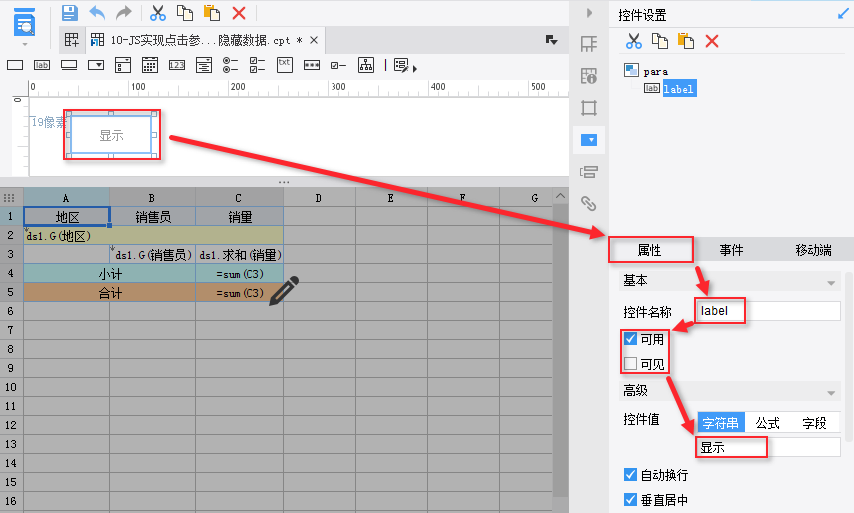Image resolution: width=854 pixels, height=513 pixels.
Task: Insert a radio button group widget
Action: (230, 65)
